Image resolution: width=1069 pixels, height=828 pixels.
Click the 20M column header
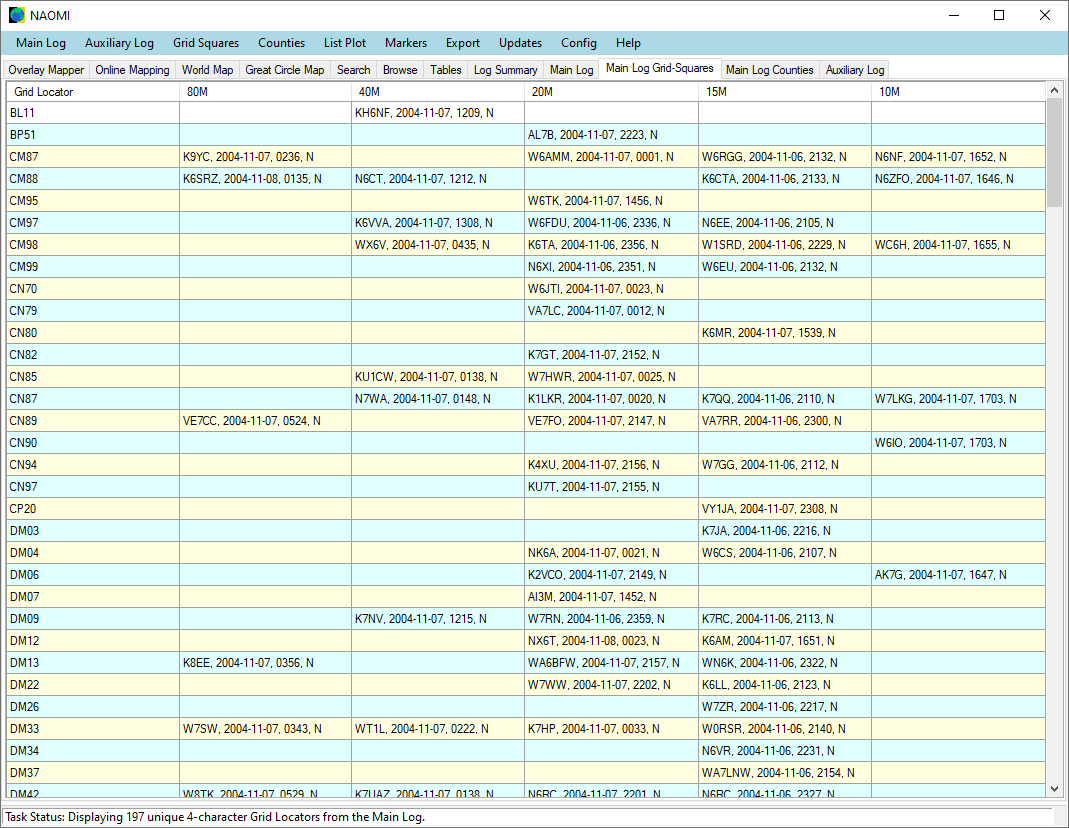(612, 92)
